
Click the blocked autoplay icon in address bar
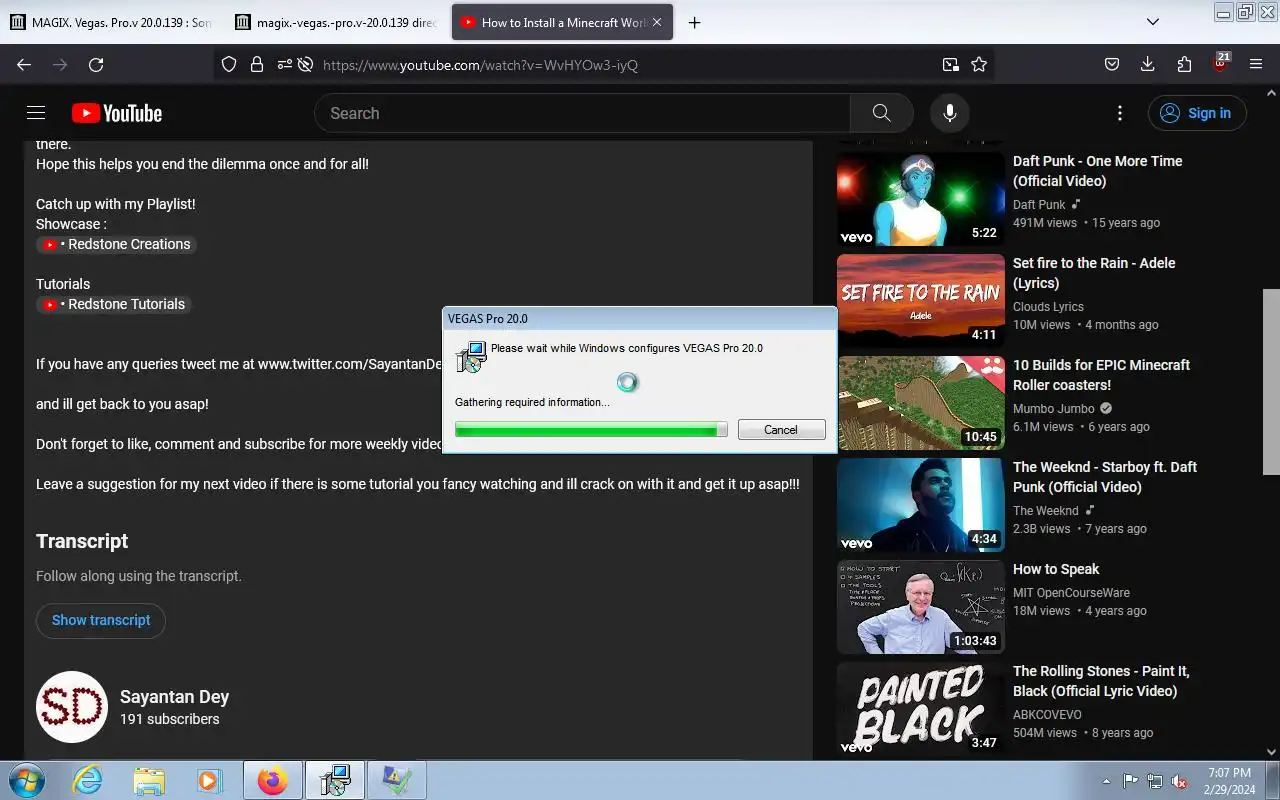(306, 64)
